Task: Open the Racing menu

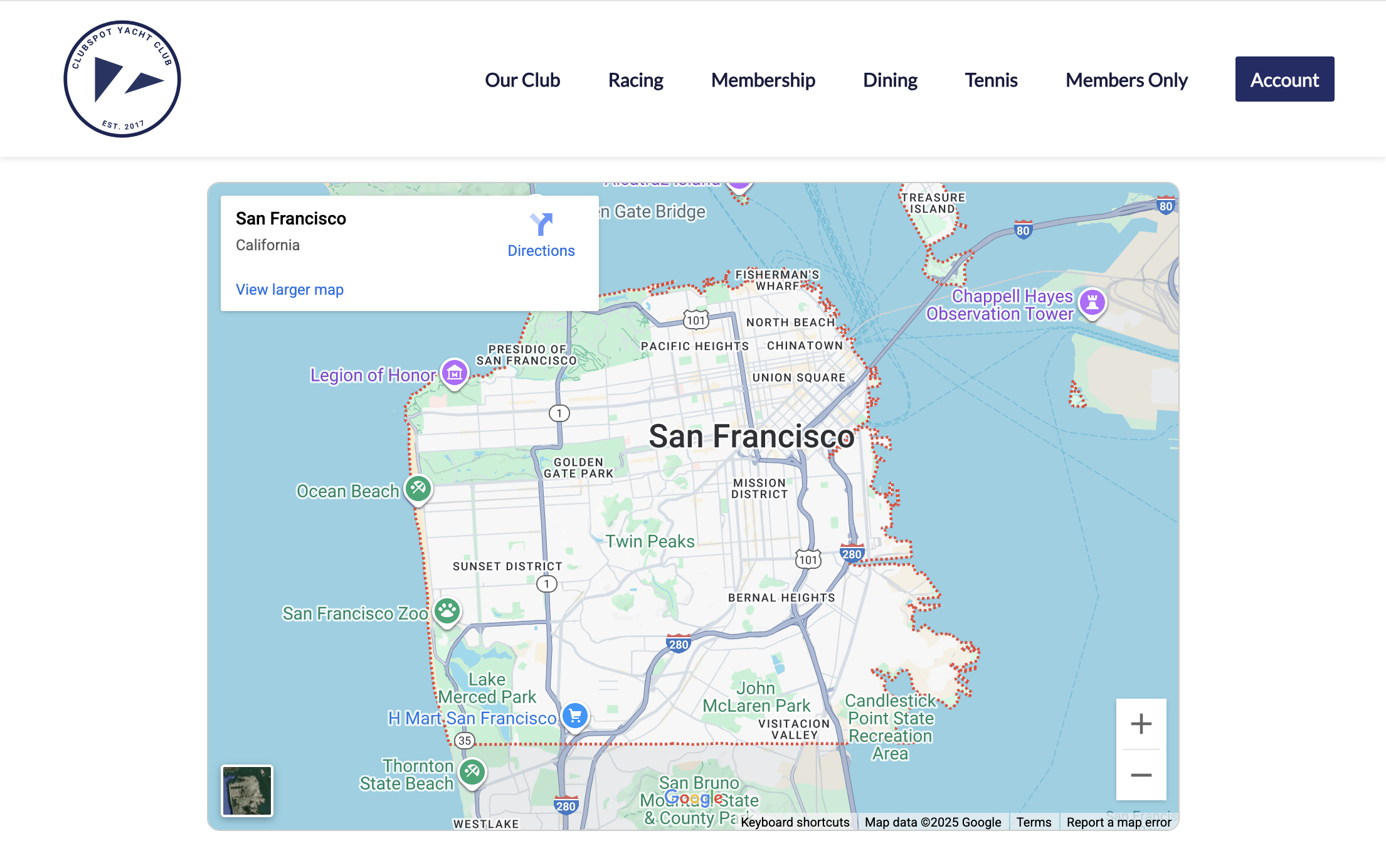Action: (x=635, y=80)
